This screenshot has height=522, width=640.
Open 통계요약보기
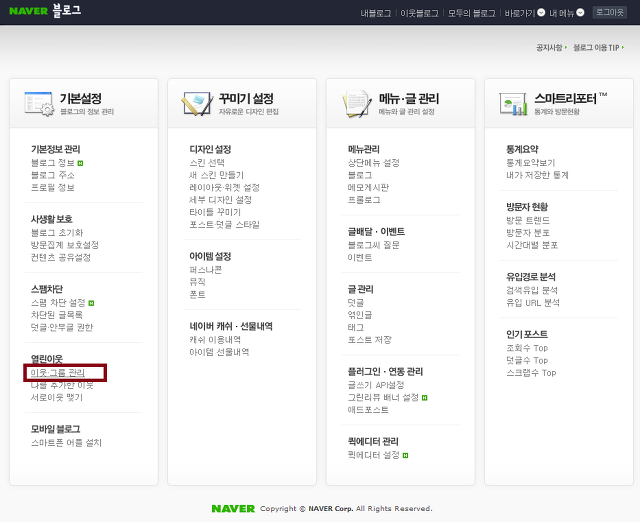click(x=531, y=163)
